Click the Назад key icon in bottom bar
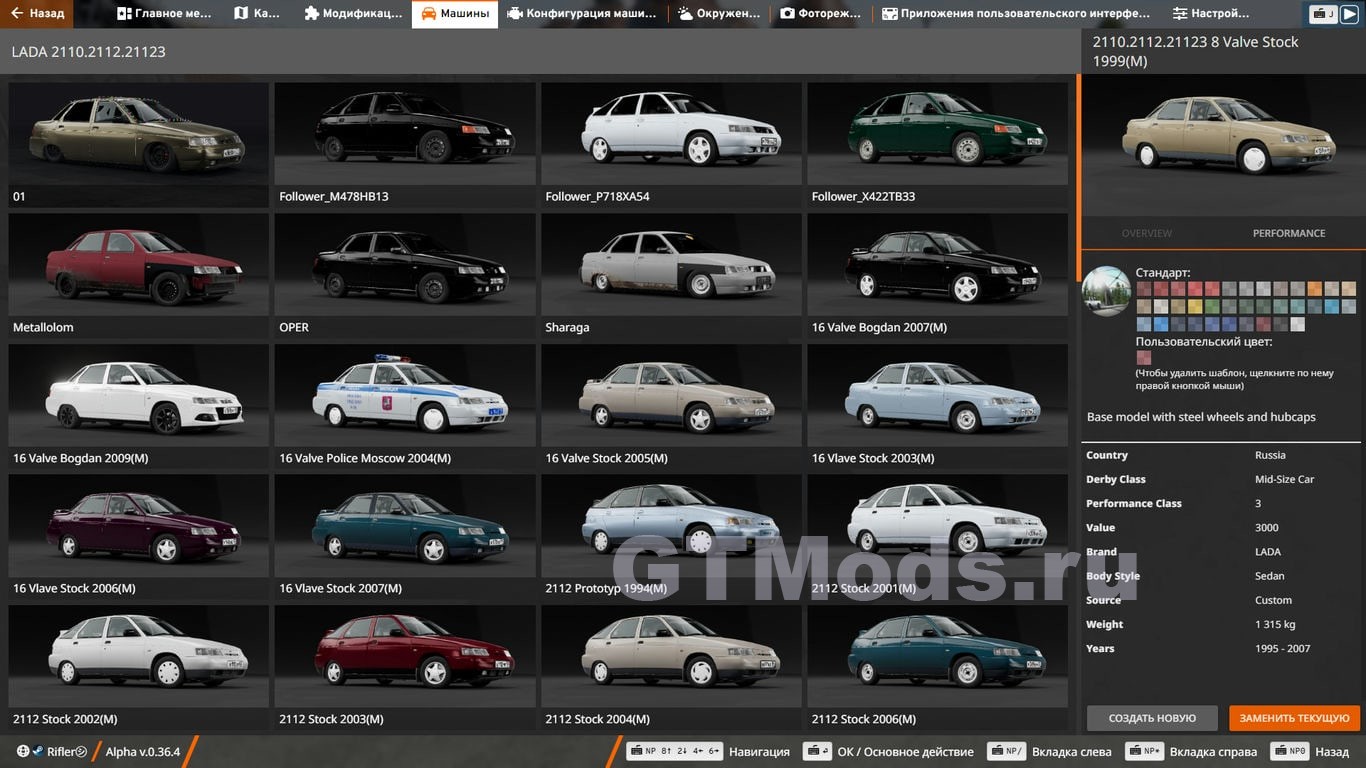This screenshot has height=768, width=1366. 1290,752
